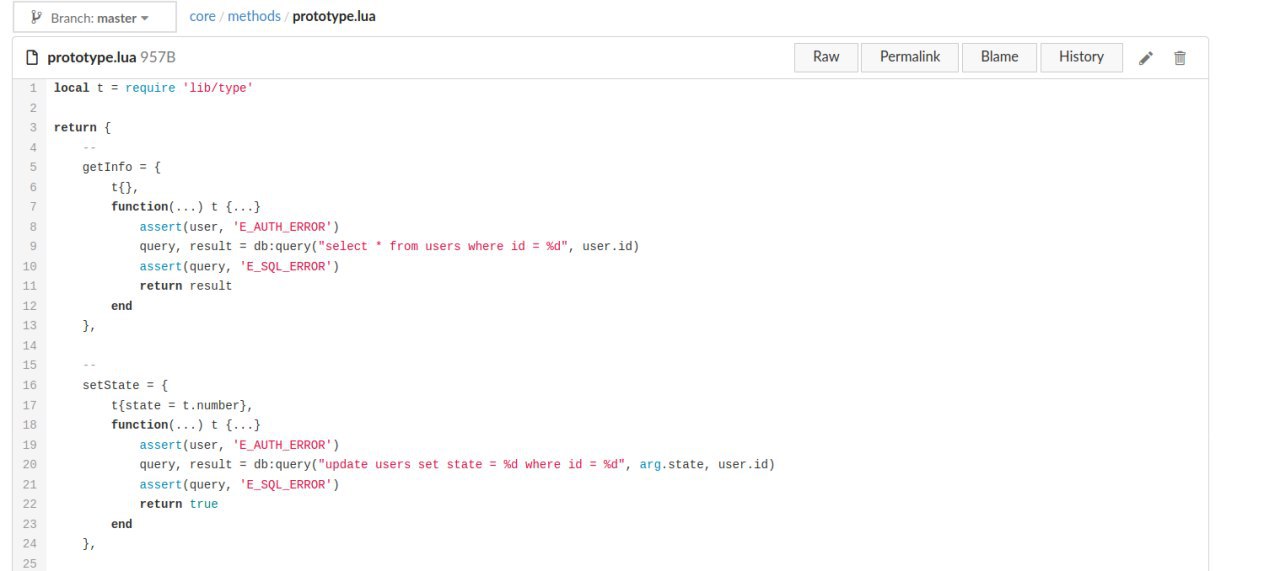The height and width of the screenshot is (571, 1280).
Task: Edit the file with the pencil icon
Action: tap(1146, 58)
